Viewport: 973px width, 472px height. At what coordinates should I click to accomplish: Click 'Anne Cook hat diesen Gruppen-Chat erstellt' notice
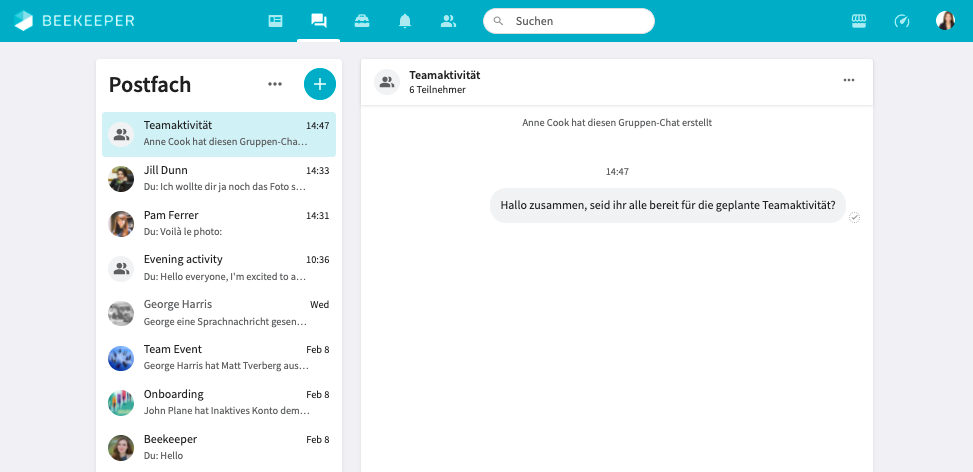617,123
